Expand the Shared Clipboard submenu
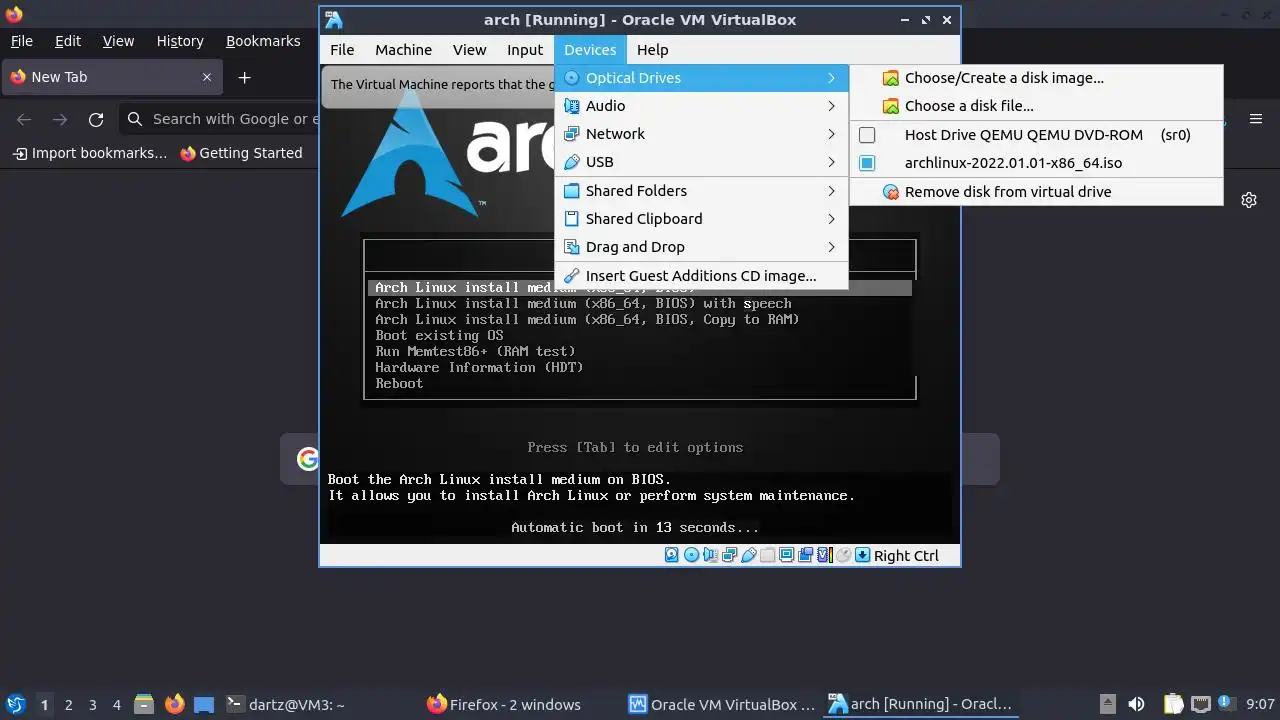 pos(701,219)
